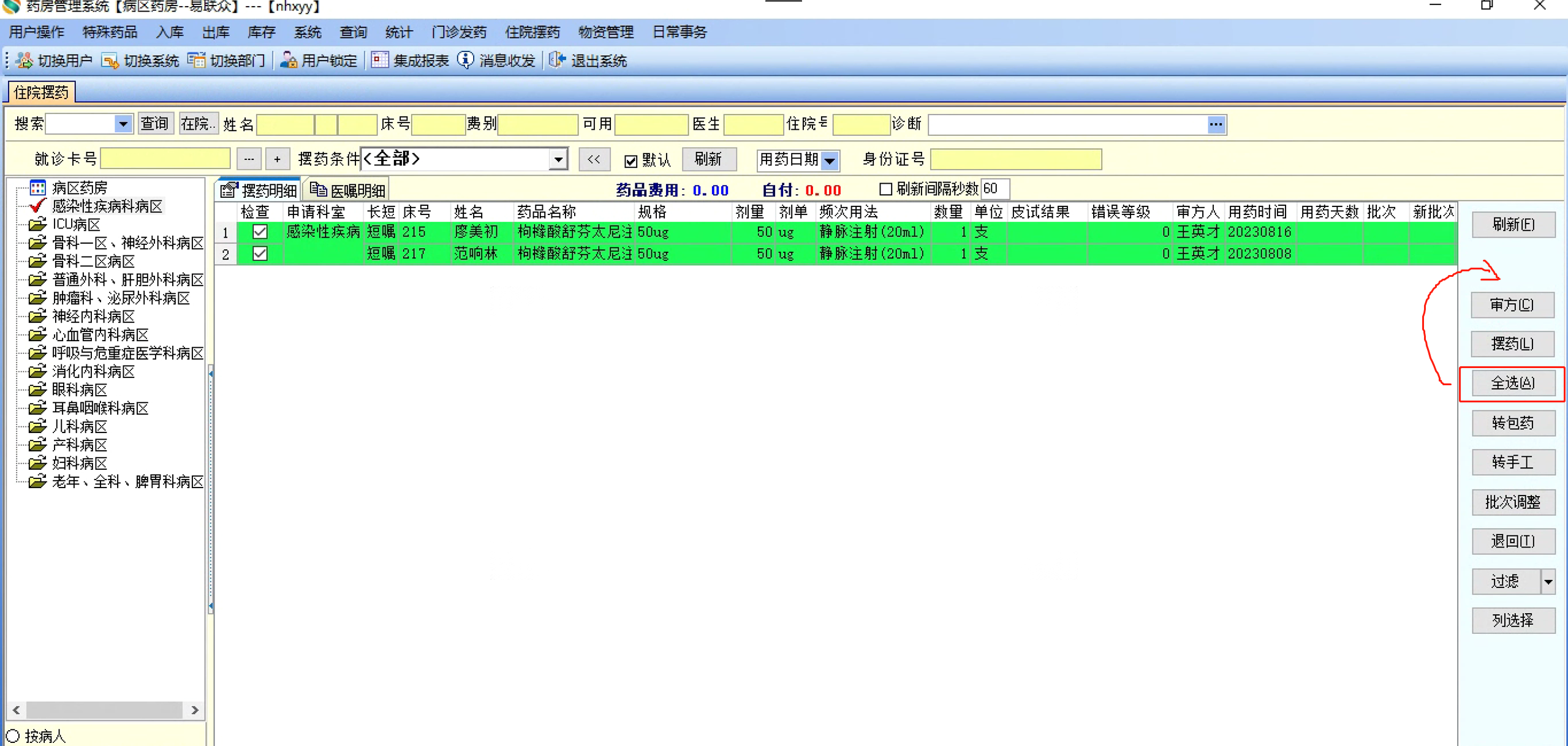Click the 切换用户 toolbar icon
The image size is (1568, 746).
click(x=25, y=61)
